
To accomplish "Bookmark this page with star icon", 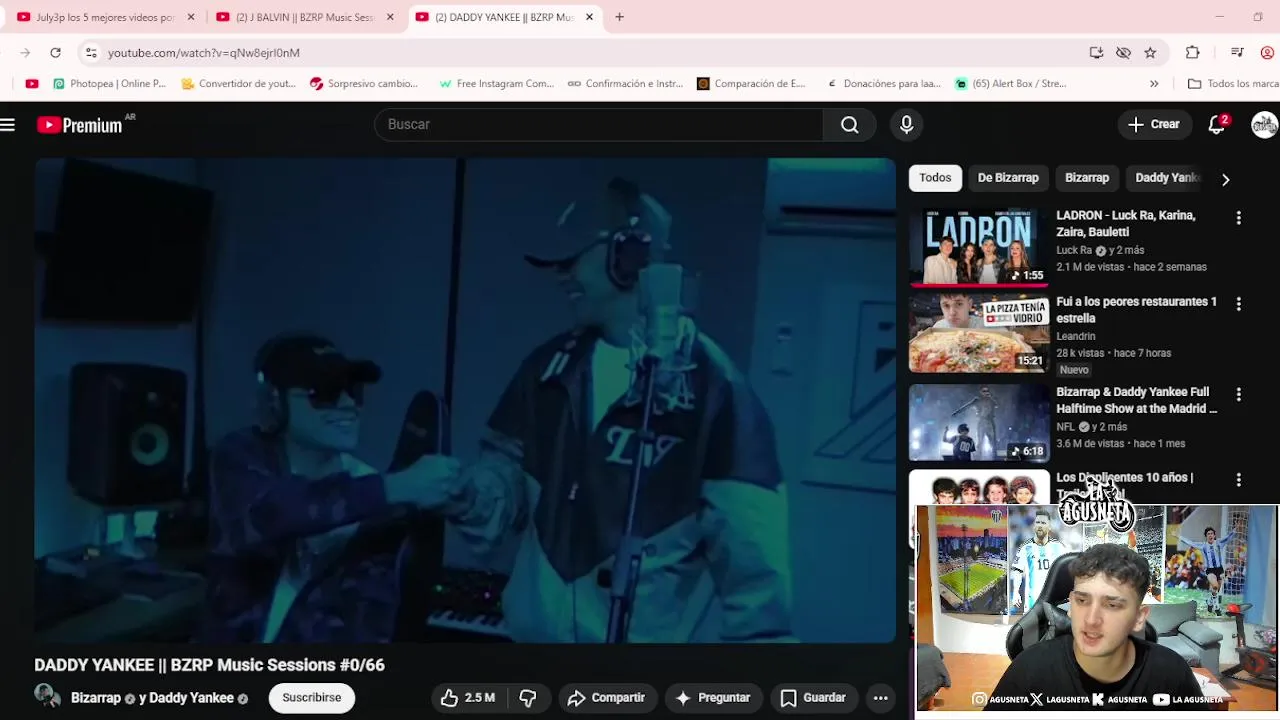I will 1150,53.
